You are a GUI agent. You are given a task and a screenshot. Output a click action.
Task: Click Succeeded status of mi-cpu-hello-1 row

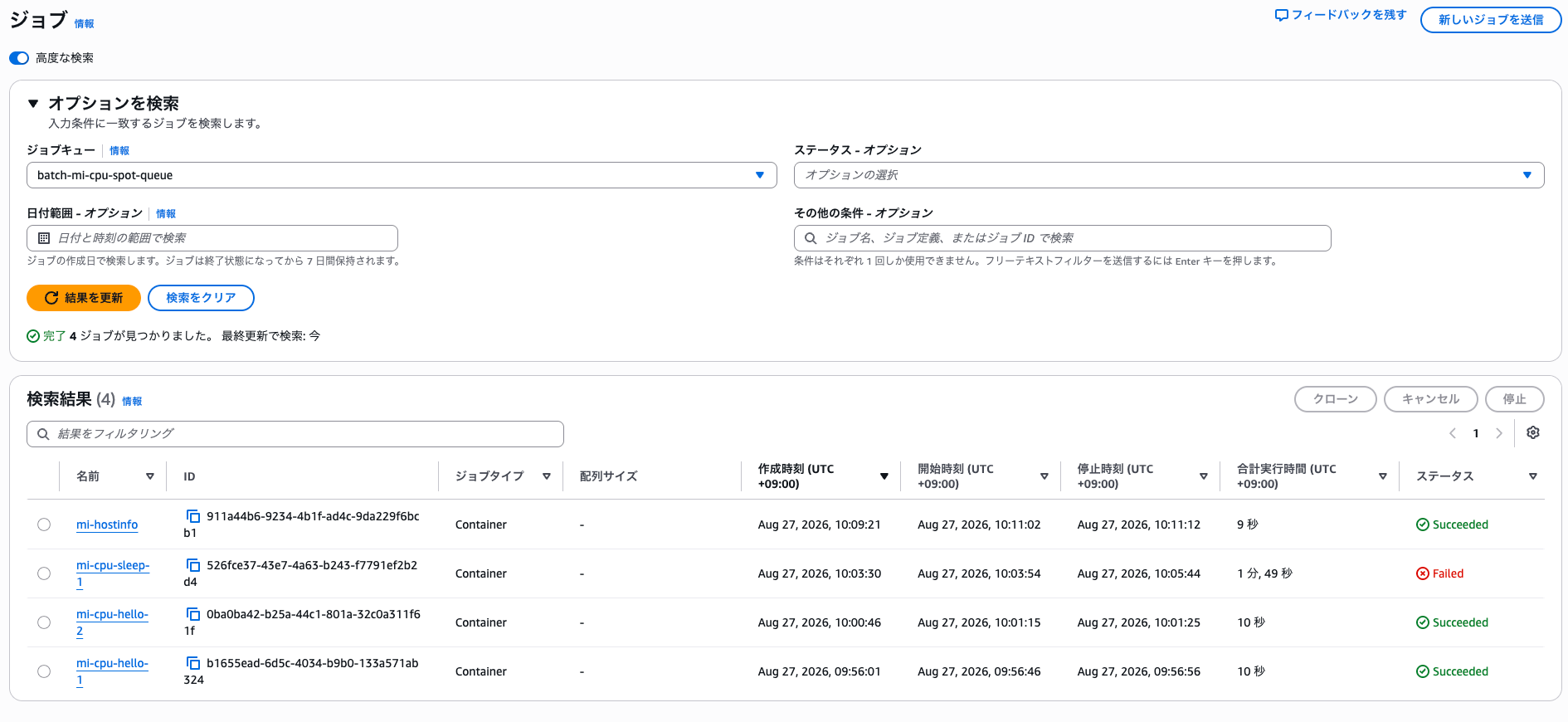point(1452,671)
